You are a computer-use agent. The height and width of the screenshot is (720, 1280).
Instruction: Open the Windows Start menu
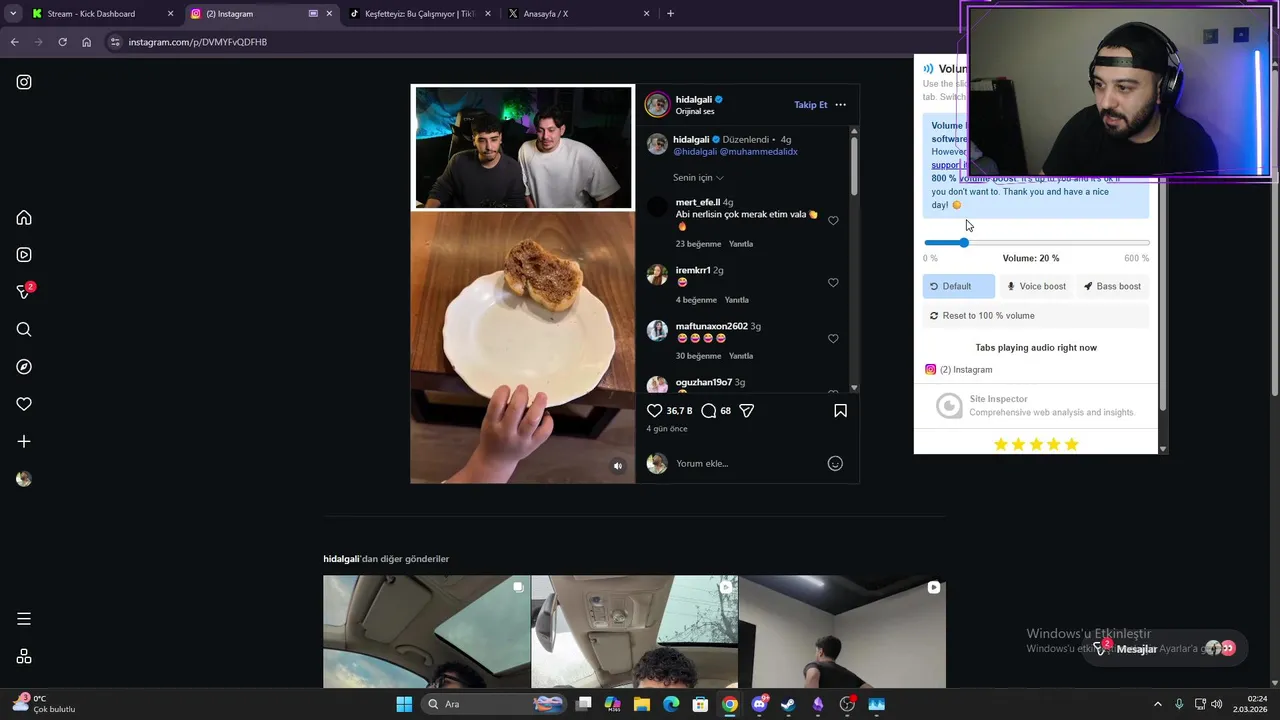[x=404, y=704]
